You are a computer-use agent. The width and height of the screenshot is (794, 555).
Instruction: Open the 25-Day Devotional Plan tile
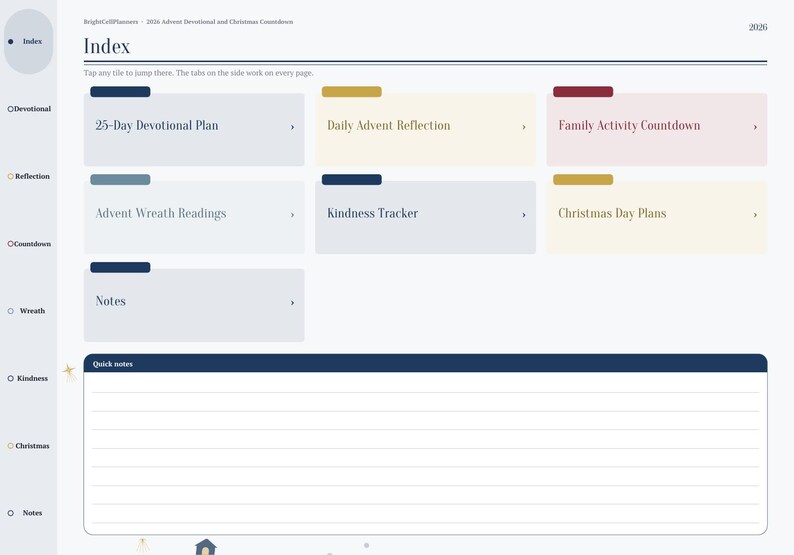pyautogui.click(x=194, y=129)
